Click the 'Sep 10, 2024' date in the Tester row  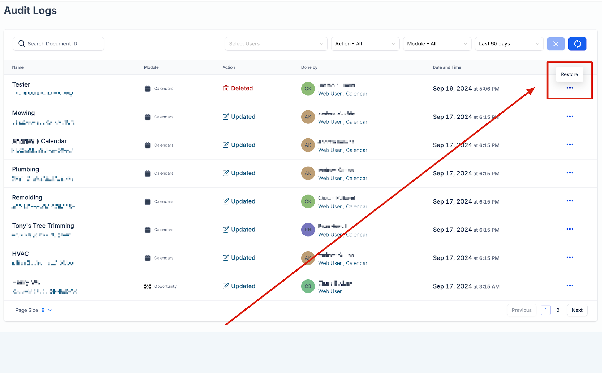[x=452, y=89]
